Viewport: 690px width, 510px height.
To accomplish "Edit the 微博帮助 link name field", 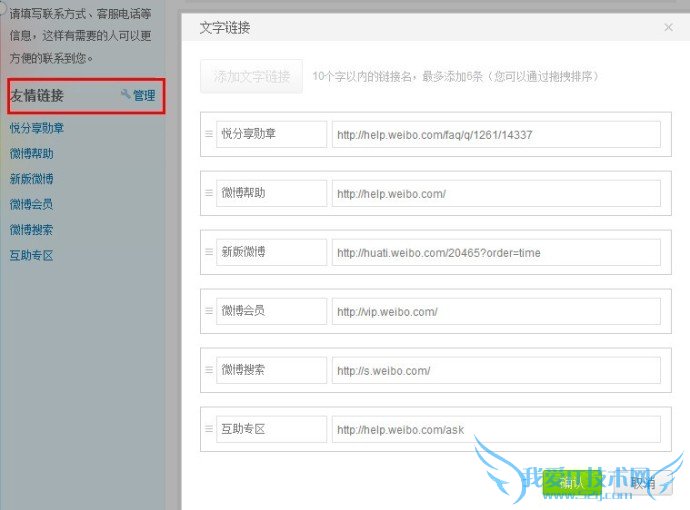I will click(x=272, y=193).
